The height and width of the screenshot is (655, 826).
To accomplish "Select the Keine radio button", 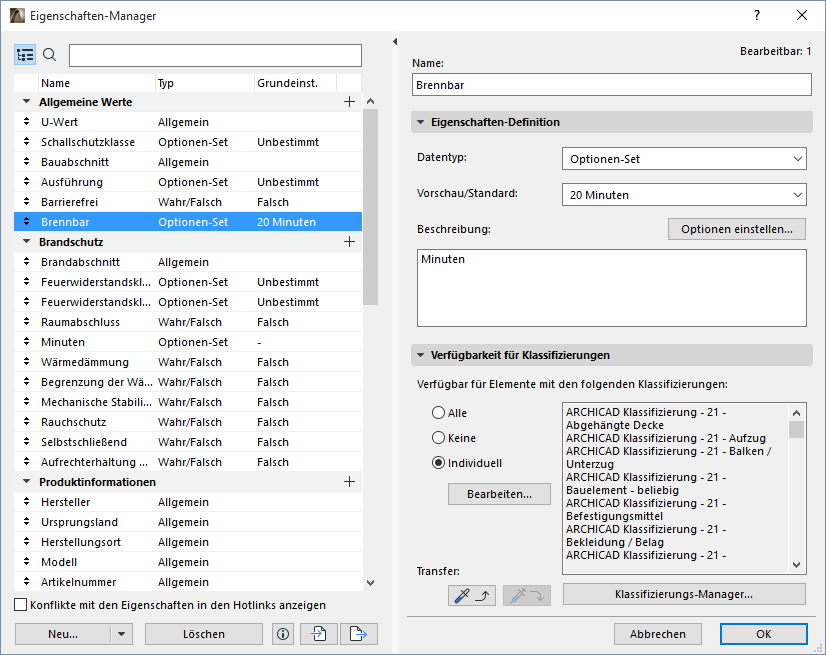I will (x=438, y=437).
